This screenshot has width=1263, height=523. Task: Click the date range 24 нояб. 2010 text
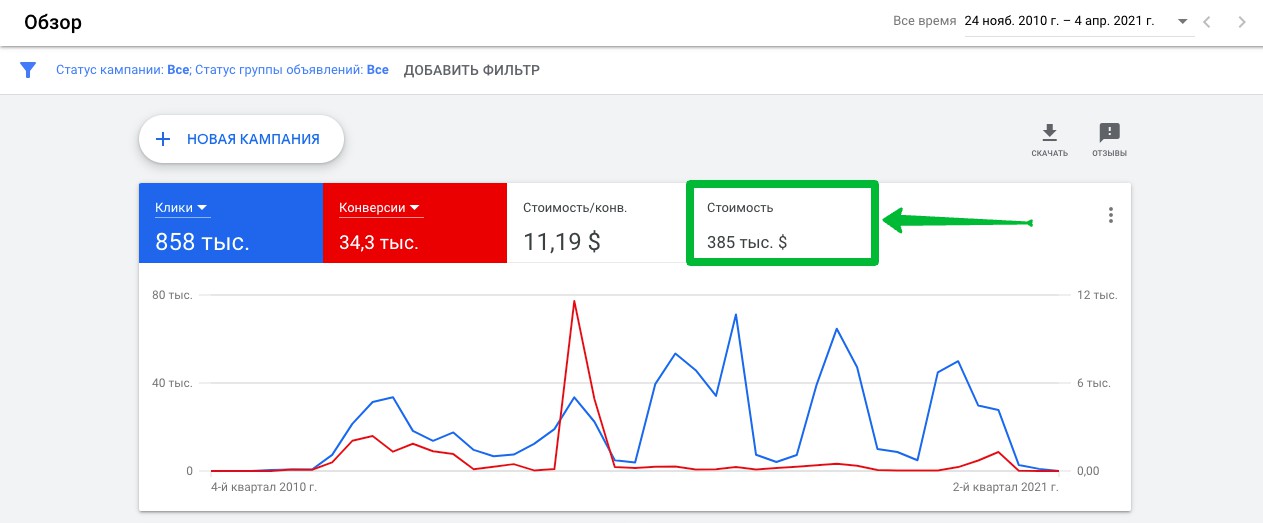pyautogui.click(x=1061, y=21)
